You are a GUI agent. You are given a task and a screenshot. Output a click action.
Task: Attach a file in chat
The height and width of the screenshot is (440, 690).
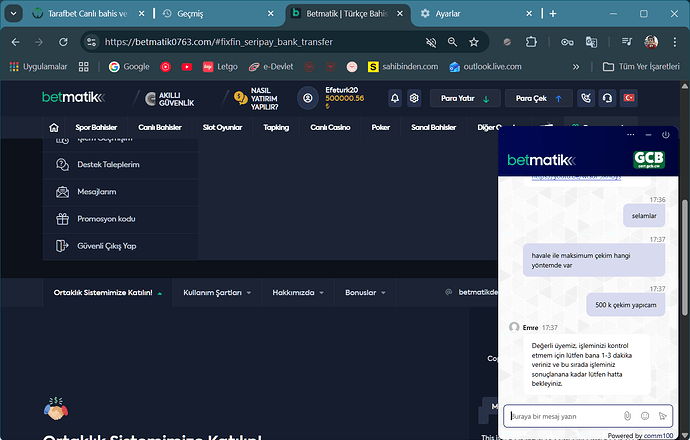628,416
